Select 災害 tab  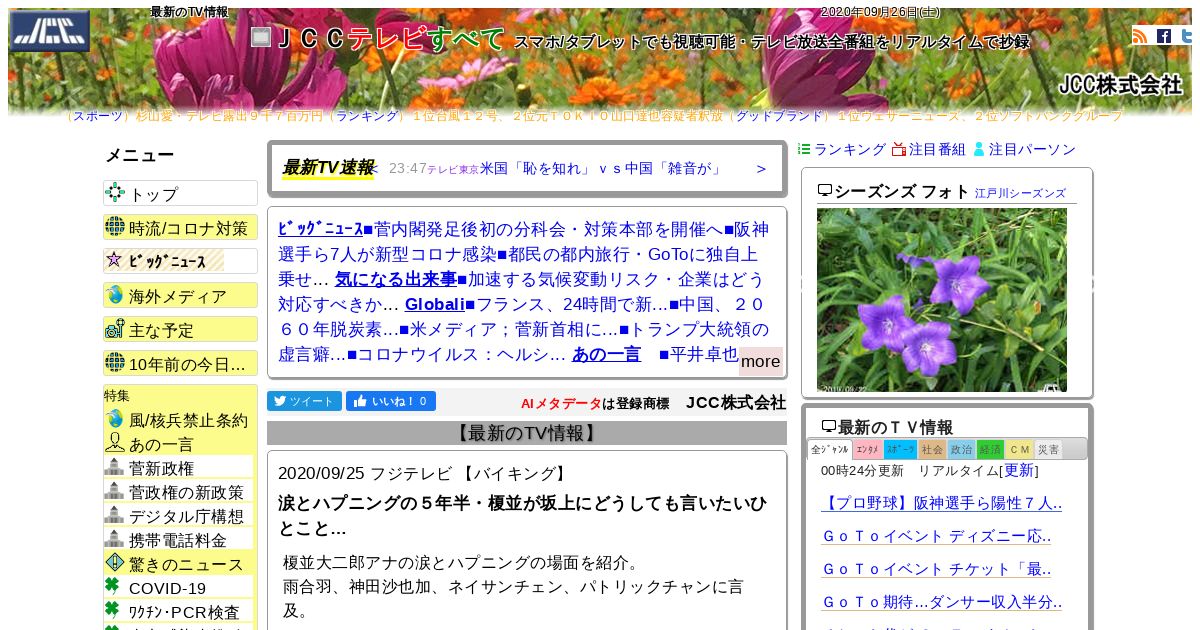pyautogui.click(x=1048, y=450)
